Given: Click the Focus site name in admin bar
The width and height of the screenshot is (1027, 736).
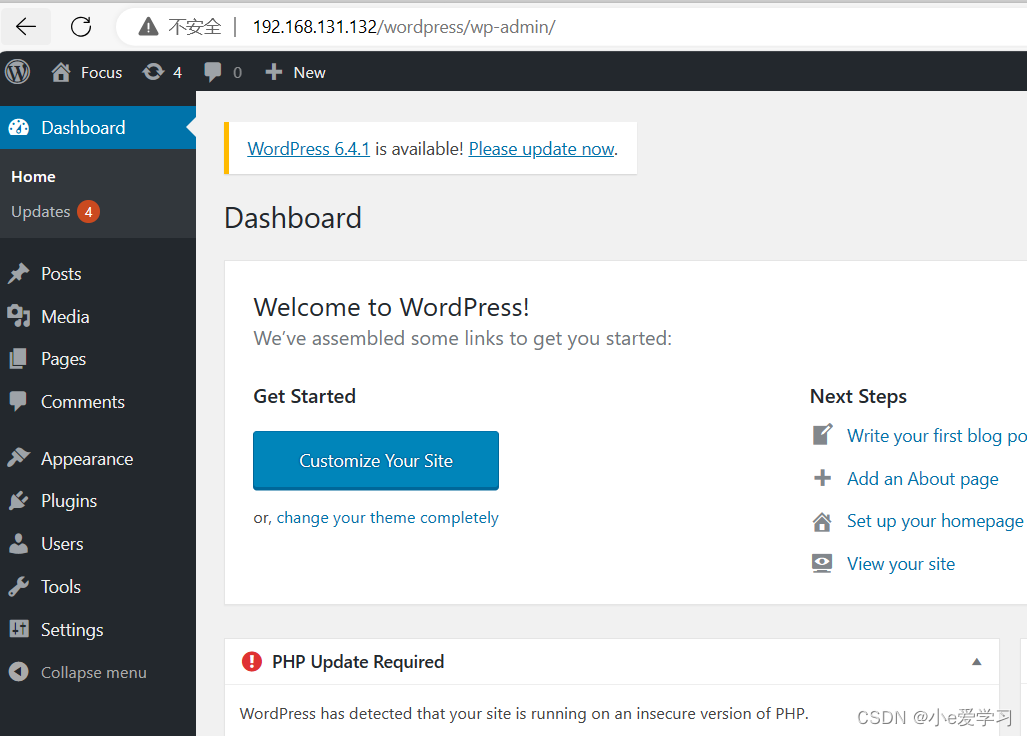Looking at the screenshot, I should pyautogui.click(x=102, y=73).
